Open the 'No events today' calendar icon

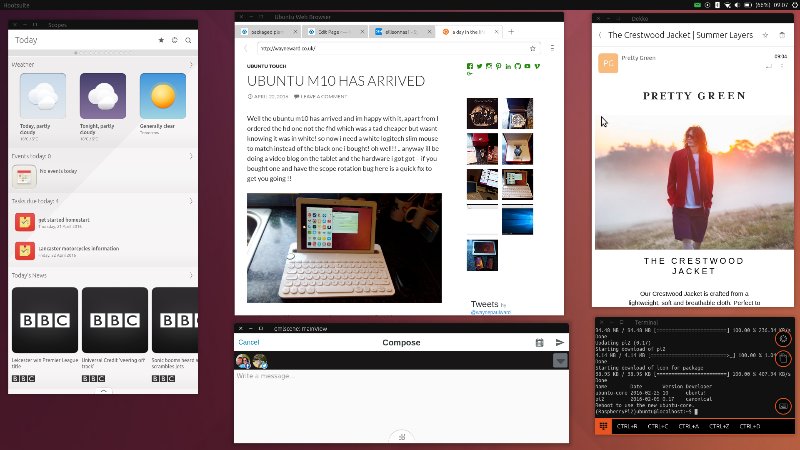[24, 177]
